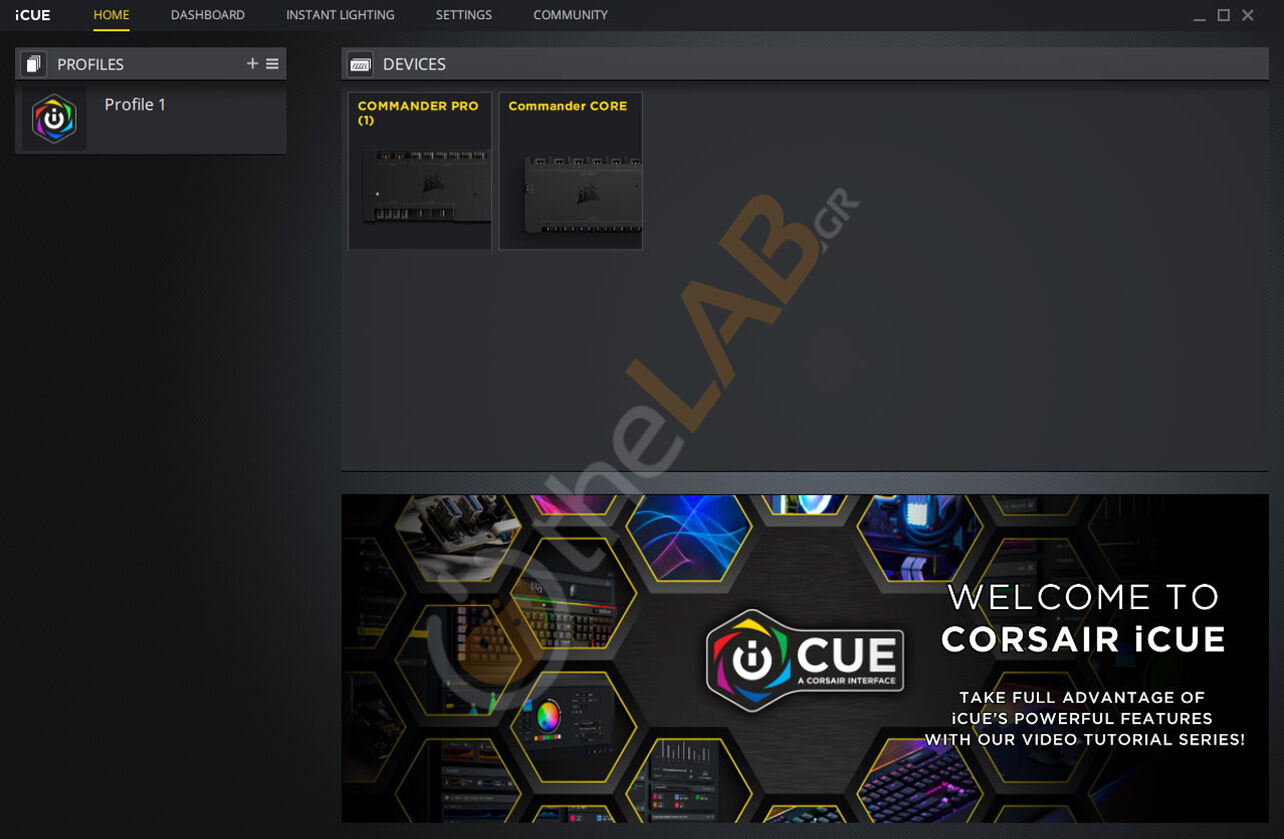Open the Commander CORE device tile
Viewport: 1284px width, 839px height.
tap(571, 171)
